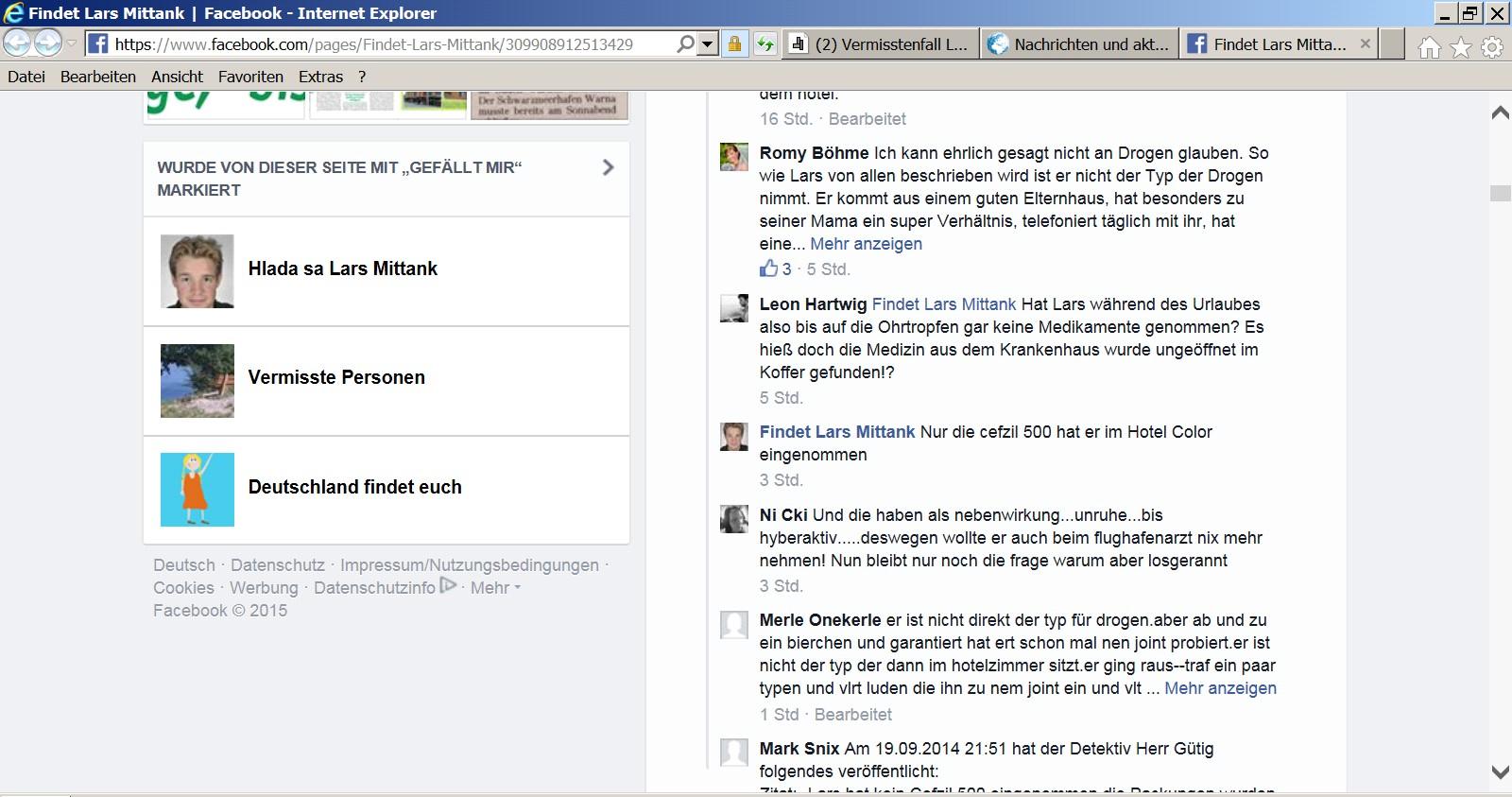
Task: Click the search magnifier in address bar
Action: pyautogui.click(x=685, y=43)
